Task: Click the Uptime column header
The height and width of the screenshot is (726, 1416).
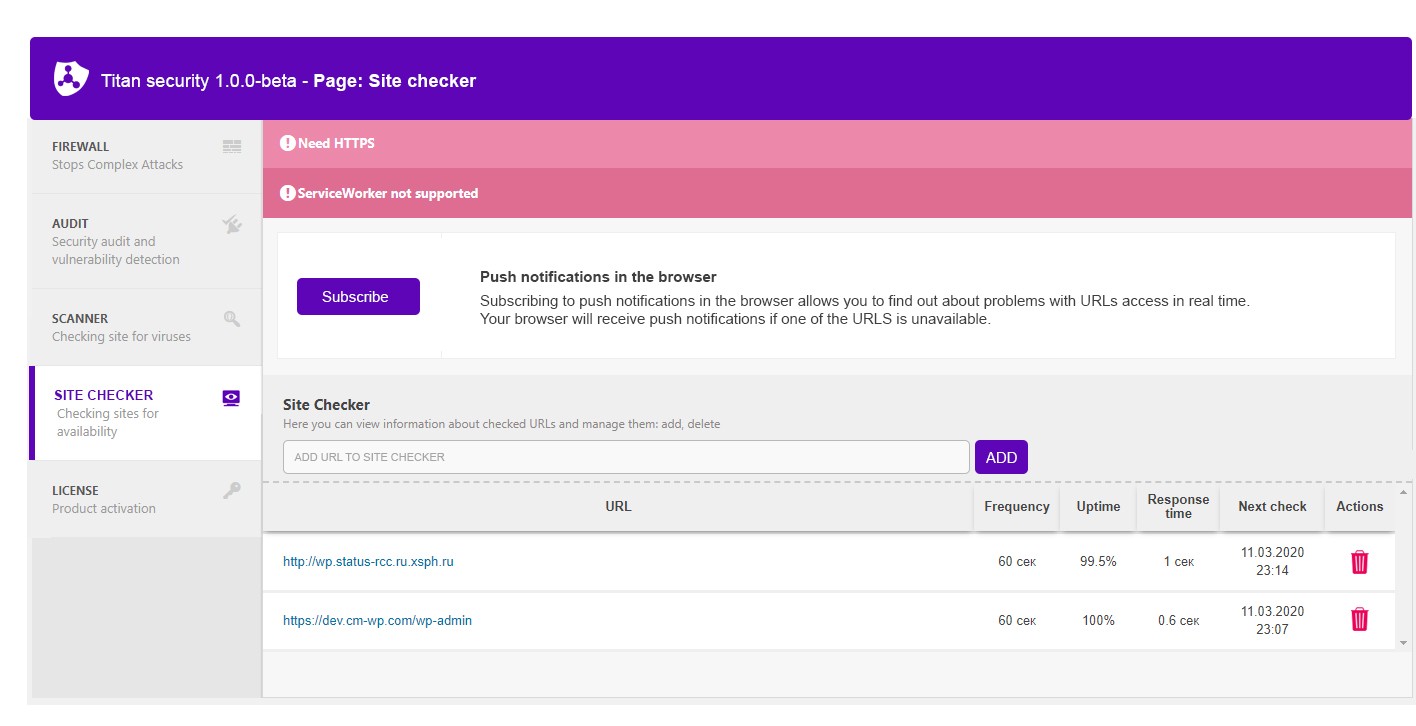Action: (1098, 506)
